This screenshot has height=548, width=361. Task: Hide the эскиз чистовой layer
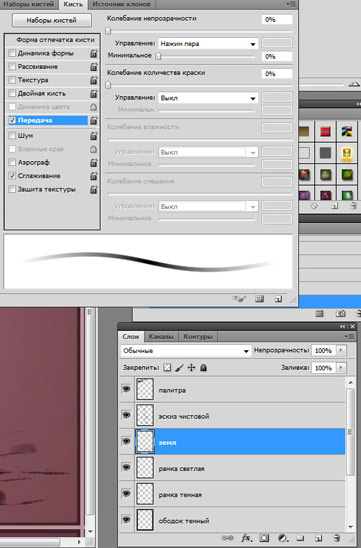[x=126, y=415]
